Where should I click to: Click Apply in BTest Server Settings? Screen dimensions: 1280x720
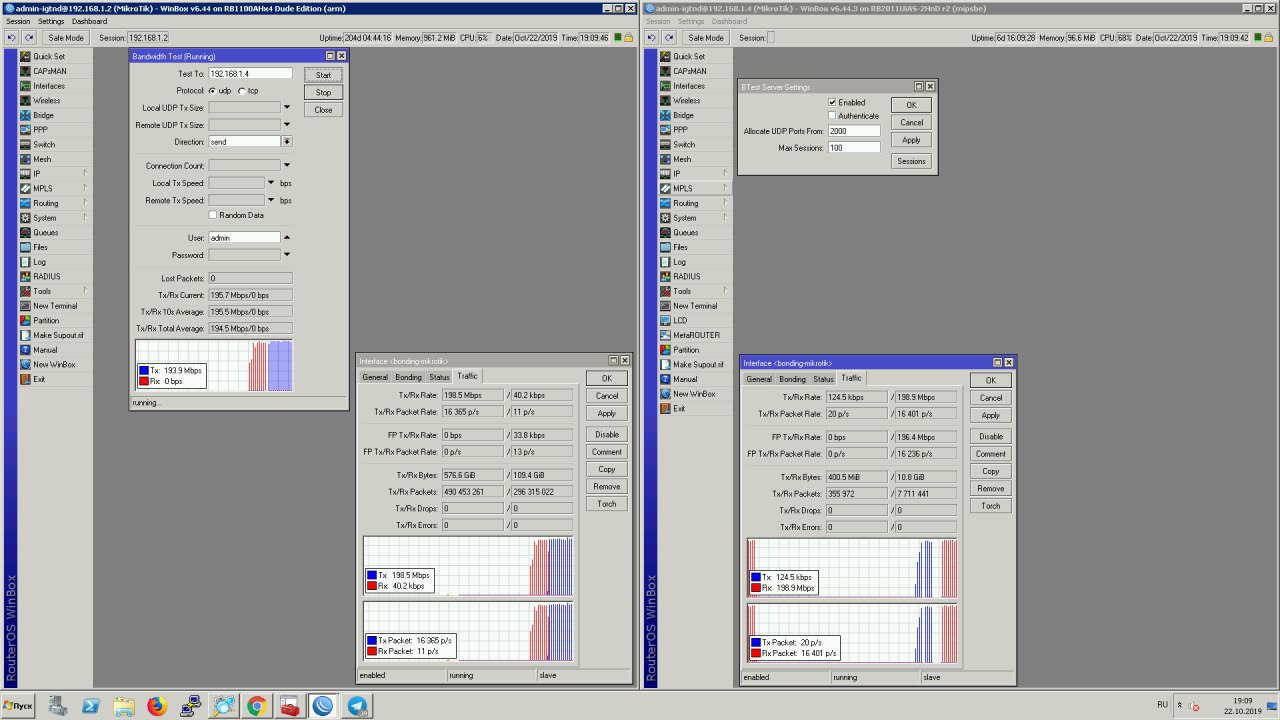click(x=911, y=140)
